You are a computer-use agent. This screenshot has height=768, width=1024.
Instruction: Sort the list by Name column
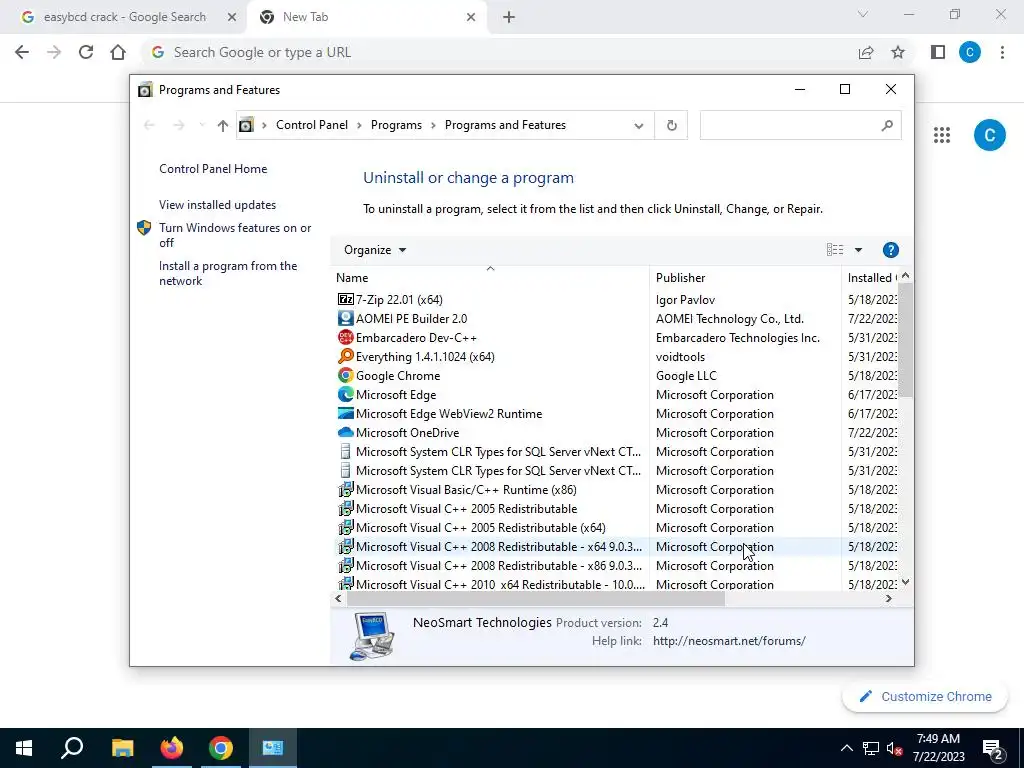[490, 278]
